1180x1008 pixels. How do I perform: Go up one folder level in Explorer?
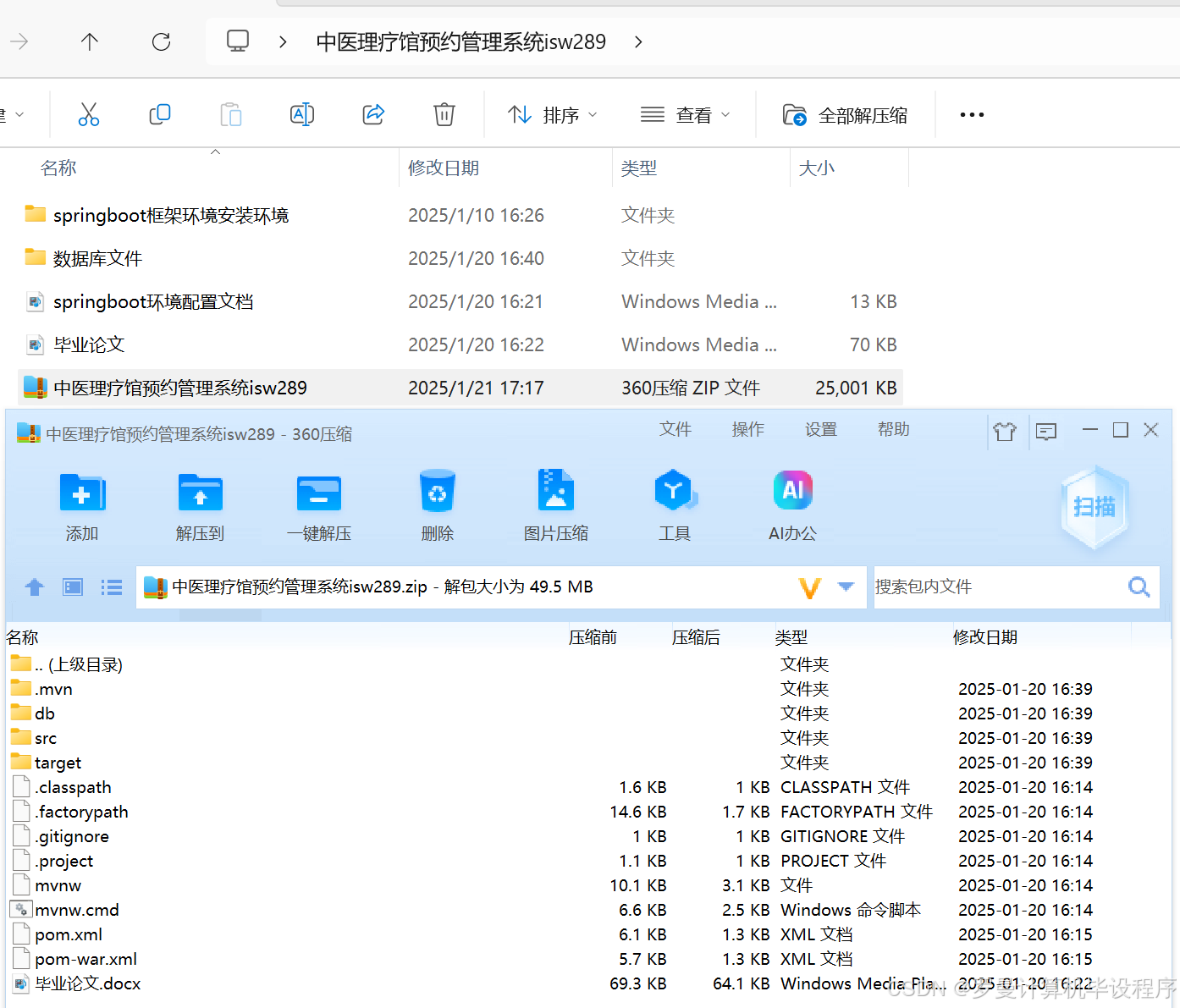[x=90, y=41]
